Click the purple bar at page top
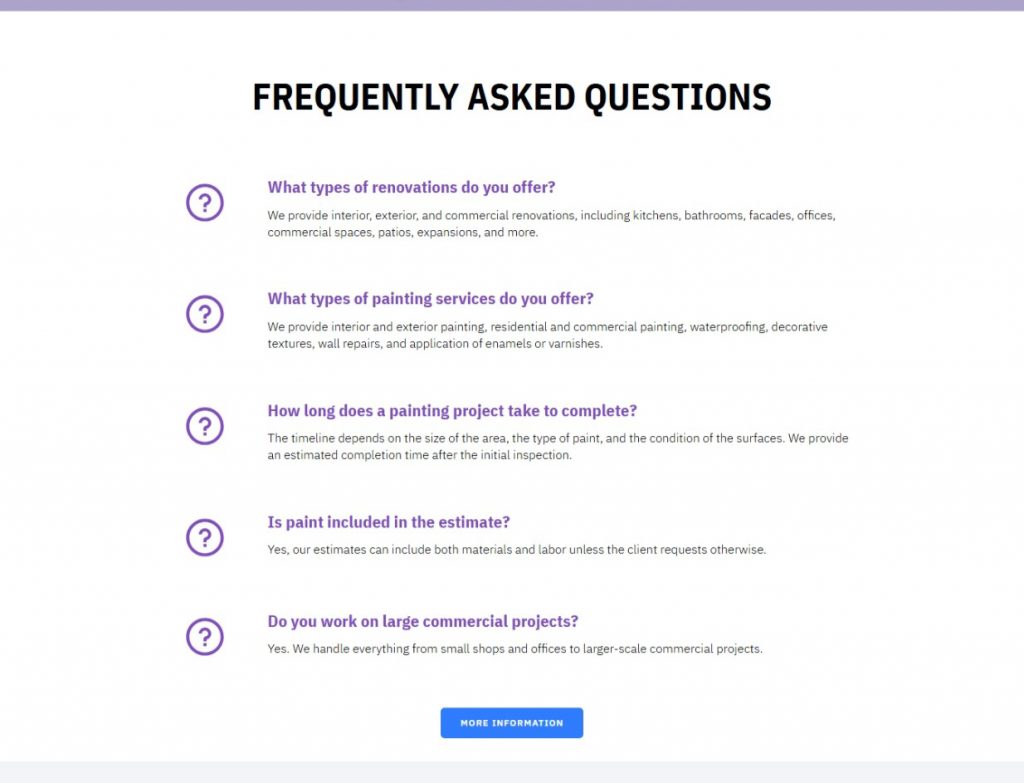Viewport: 1024px width, 783px height. pos(512,5)
